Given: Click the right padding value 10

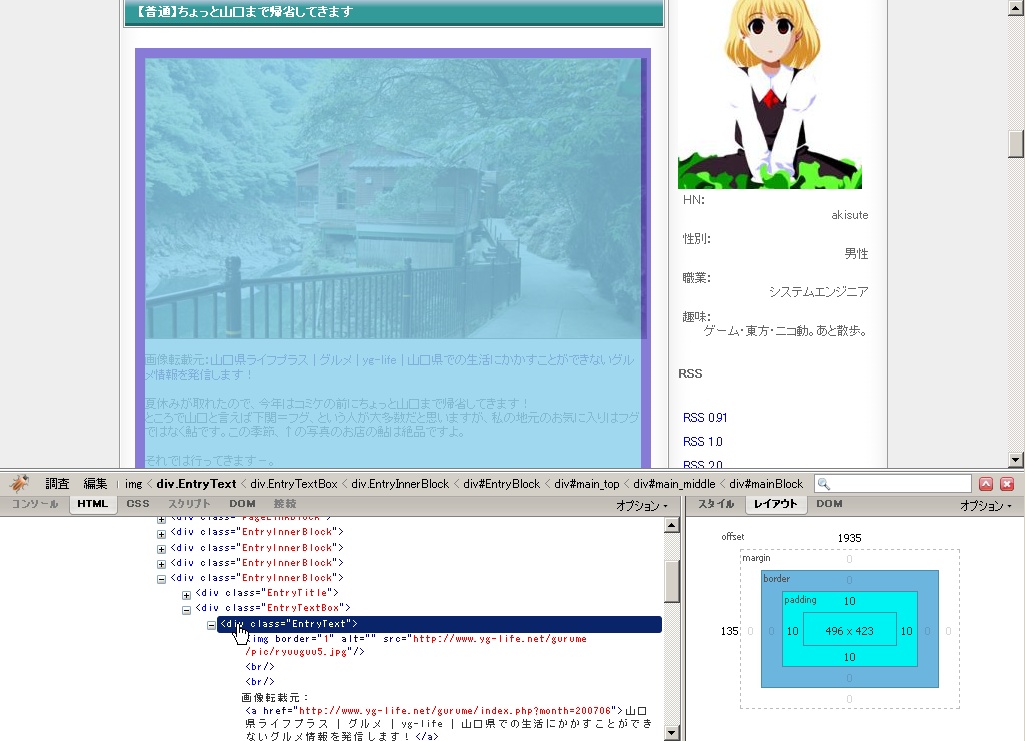Looking at the screenshot, I should click(906, 631).
